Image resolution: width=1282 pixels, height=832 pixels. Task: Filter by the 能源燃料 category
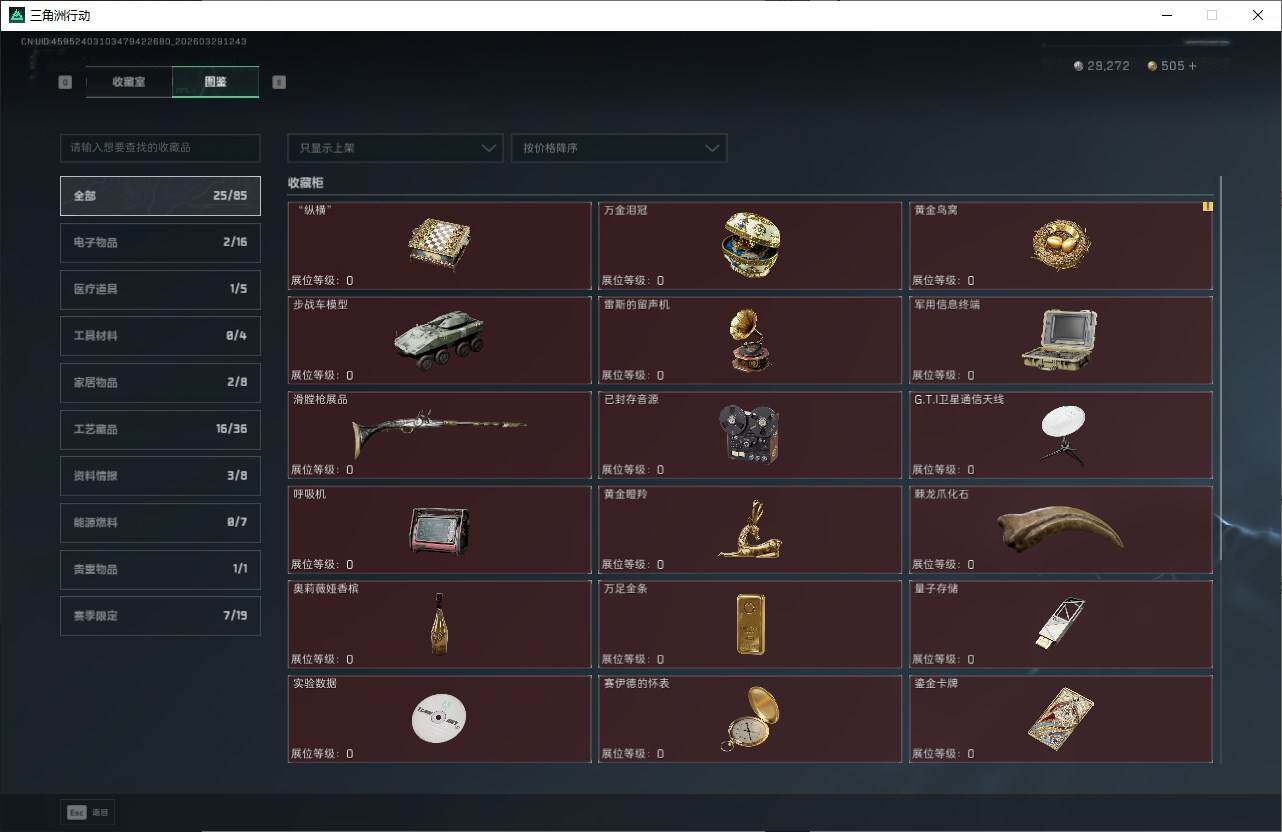(x=160, y=522)
